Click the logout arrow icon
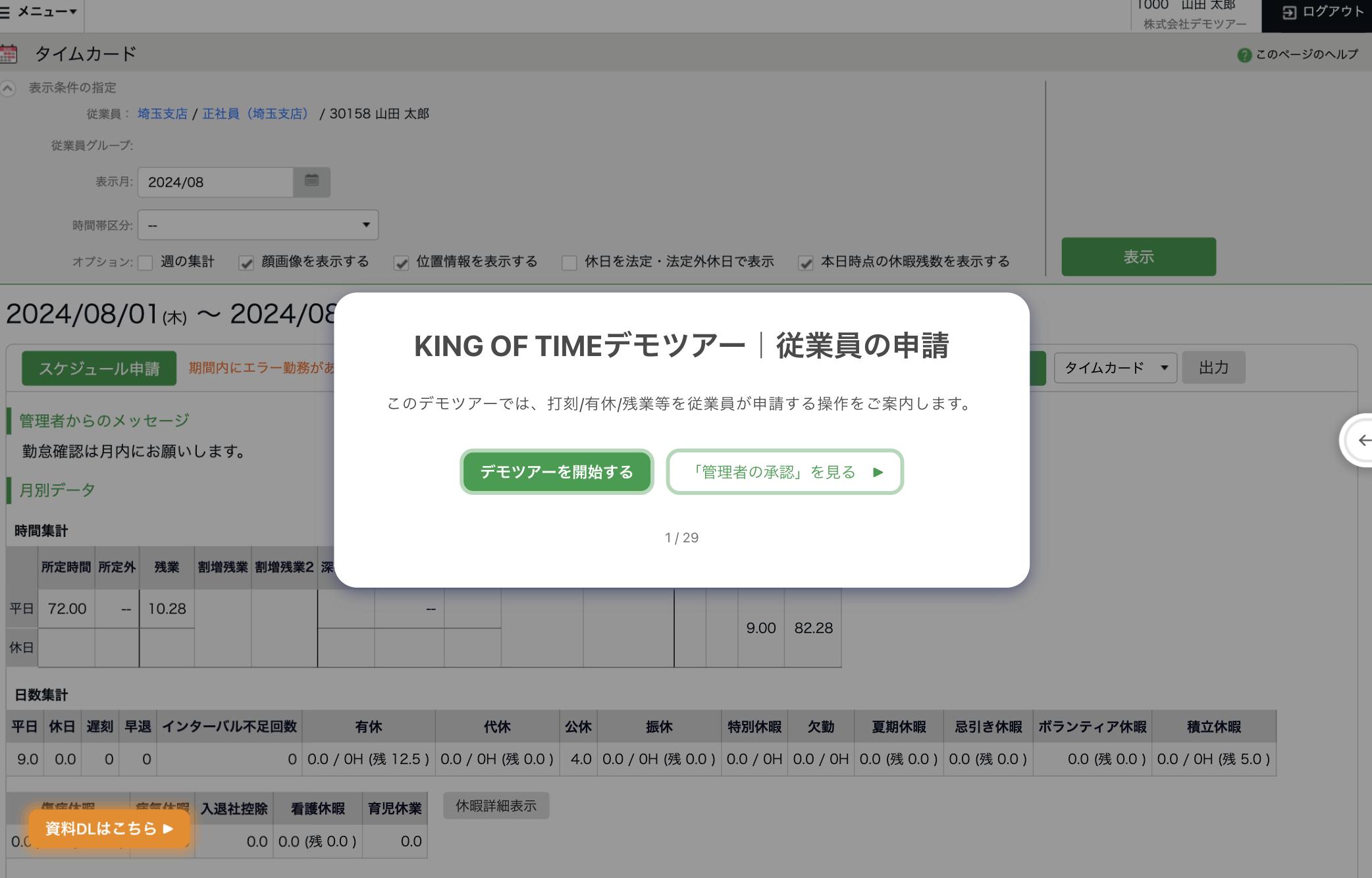This screenshot has height=878, width=1372. 1289,13
